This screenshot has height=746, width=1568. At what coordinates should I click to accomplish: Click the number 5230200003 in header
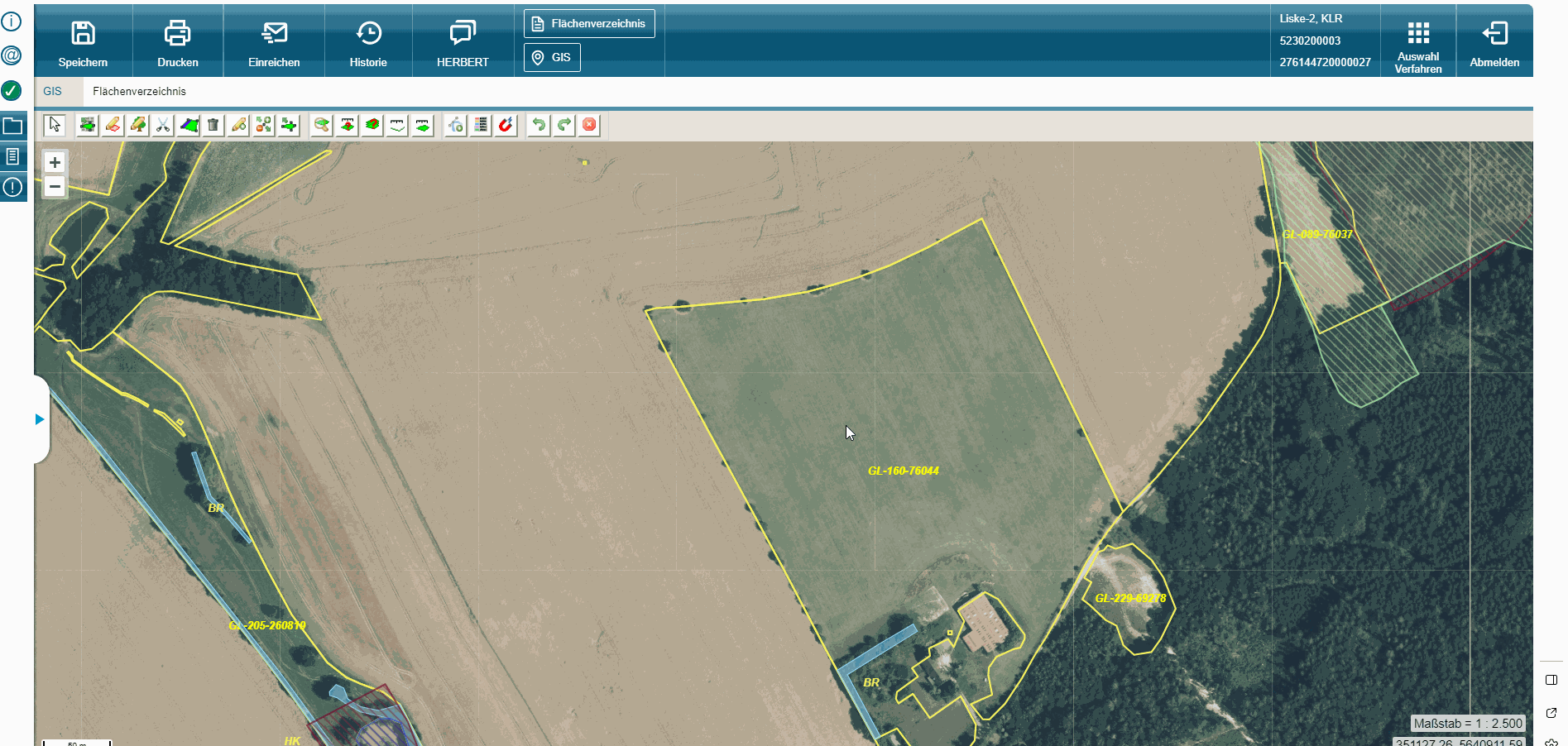pos(1310,41)
